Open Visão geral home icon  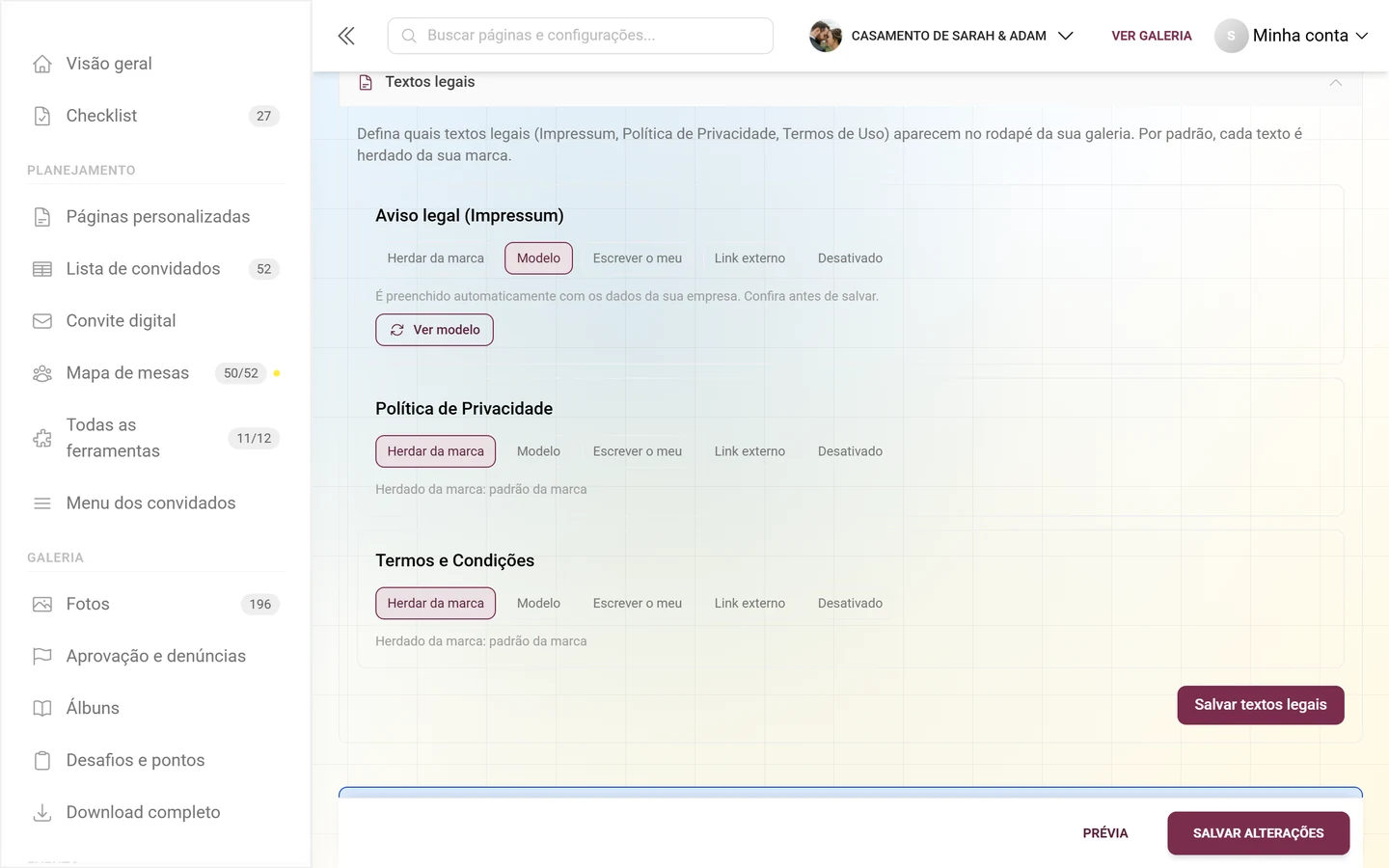[42, 64]
